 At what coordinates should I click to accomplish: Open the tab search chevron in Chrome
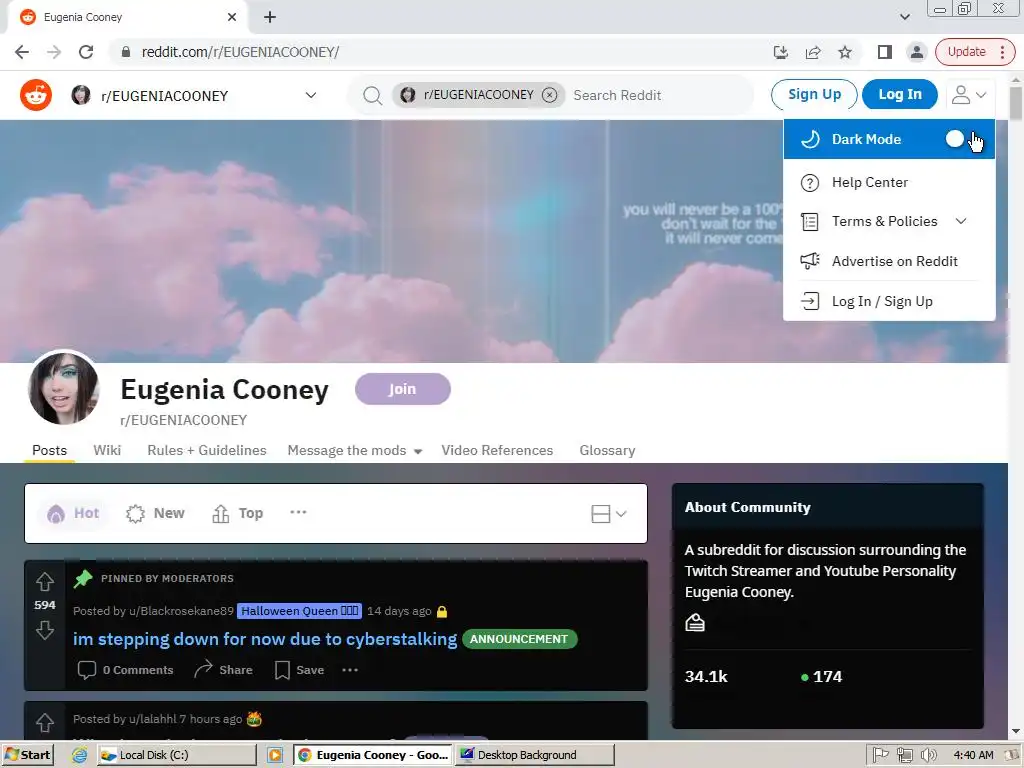pyautogui.click(x=904, y=17)
